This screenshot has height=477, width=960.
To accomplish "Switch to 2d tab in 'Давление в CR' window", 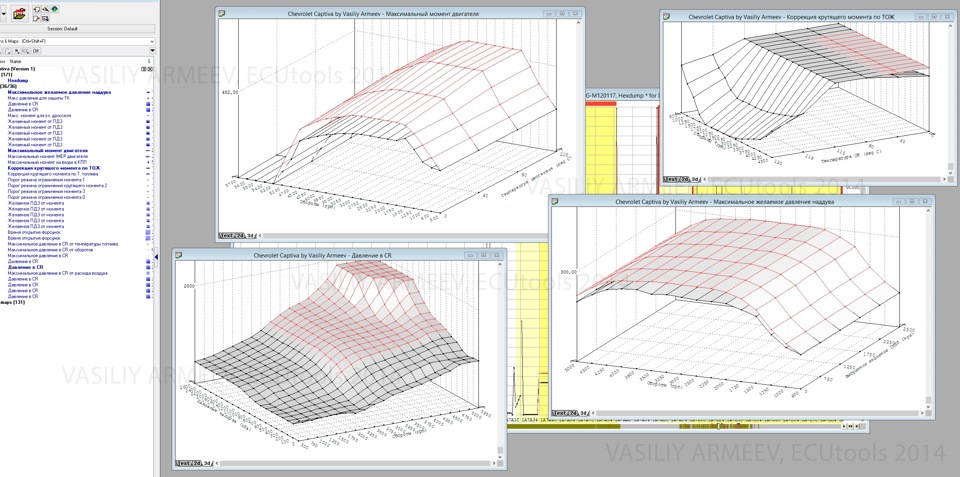I will pyautogui.click(x=196, y=462).
